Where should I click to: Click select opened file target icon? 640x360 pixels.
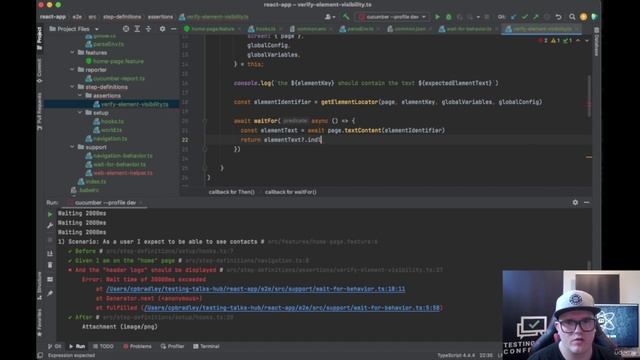tap(126, 29)
